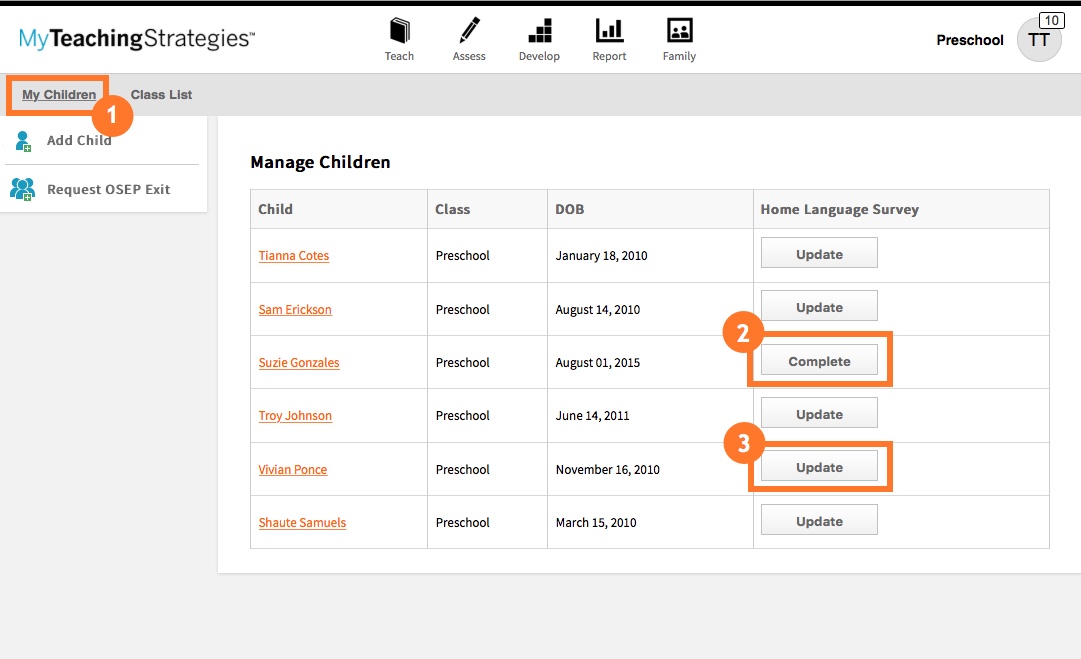Open the TT profile avatar
Screen dimensions: 1081x659
[x=1040, y=39]
